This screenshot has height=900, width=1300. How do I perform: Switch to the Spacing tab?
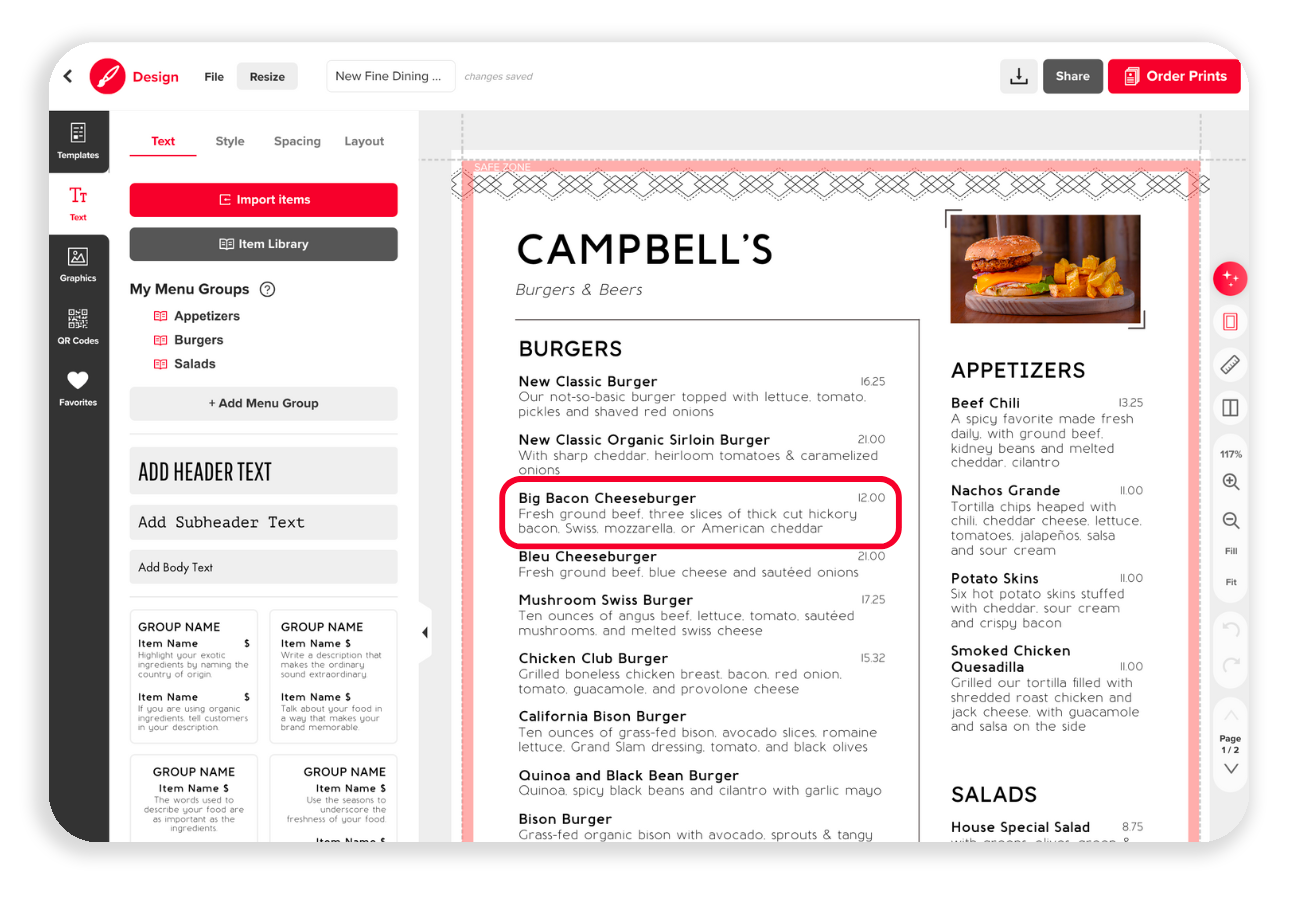point(297,141)
